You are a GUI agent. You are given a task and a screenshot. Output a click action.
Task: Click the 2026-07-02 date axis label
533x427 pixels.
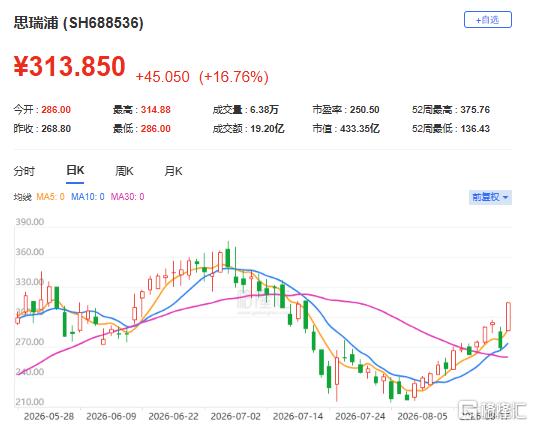point(236,416)
